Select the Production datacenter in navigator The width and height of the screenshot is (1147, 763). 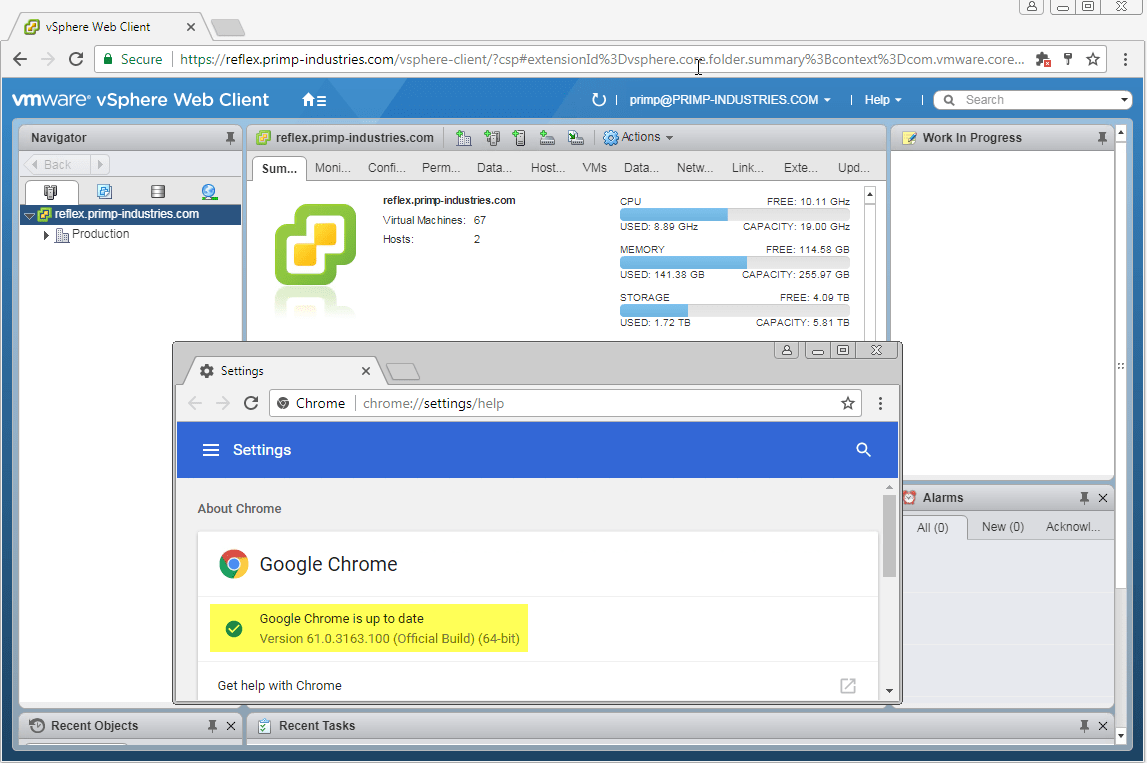[x=100, y=234]
